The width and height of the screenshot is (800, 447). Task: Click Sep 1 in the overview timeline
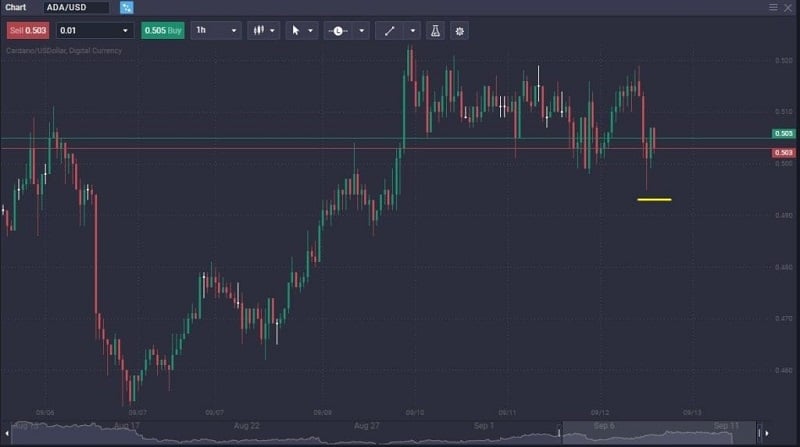[x=484, y=426]
